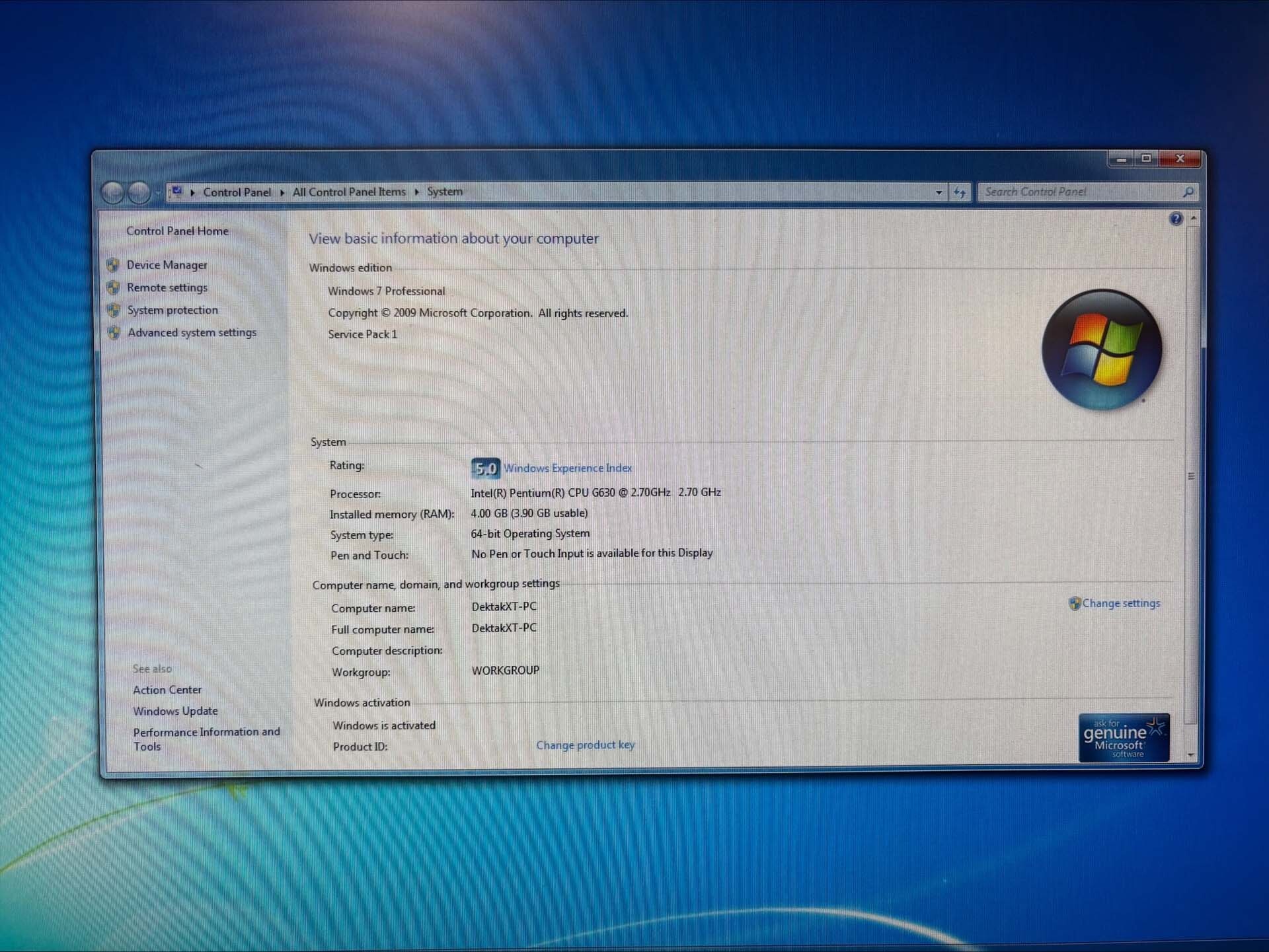Viewport: 1269px width, 952px height.
Task: Open Windows Update under See also
Action: click(x=175, y=711)
